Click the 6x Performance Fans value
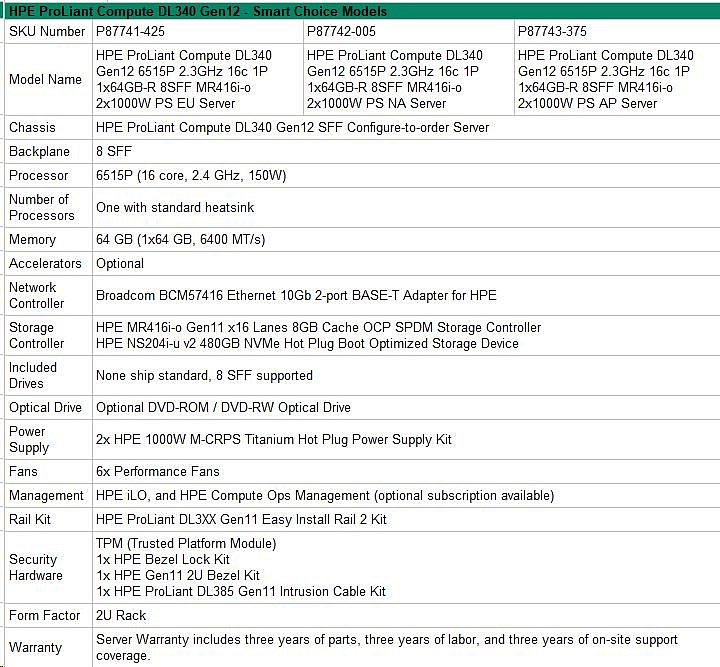The width and height of the screenshot is (720, 667). (x=157, y=471)
